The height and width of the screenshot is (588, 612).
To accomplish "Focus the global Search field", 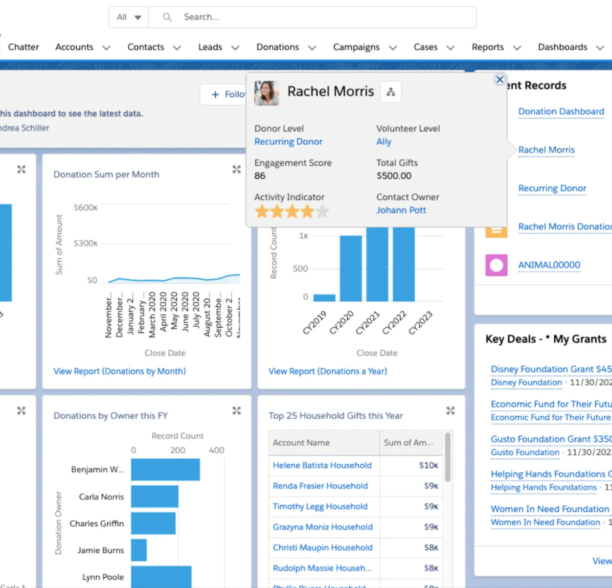I will click(312, 17).
